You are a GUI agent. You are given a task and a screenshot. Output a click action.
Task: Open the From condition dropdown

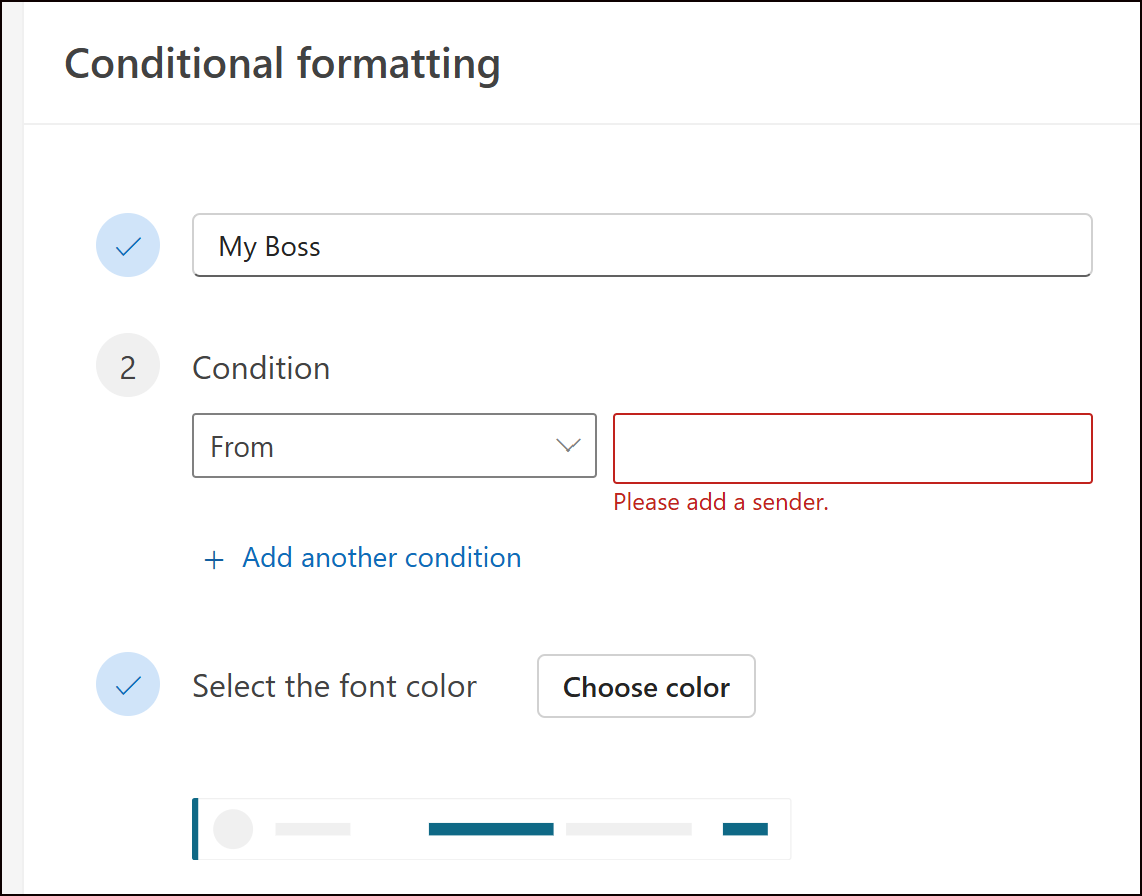point(394,446)
